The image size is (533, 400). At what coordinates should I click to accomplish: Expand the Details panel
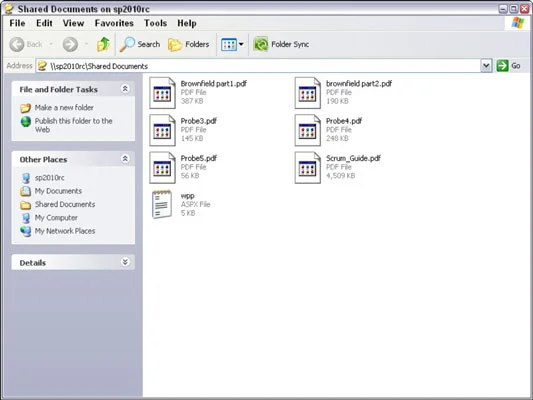[125, 262]
